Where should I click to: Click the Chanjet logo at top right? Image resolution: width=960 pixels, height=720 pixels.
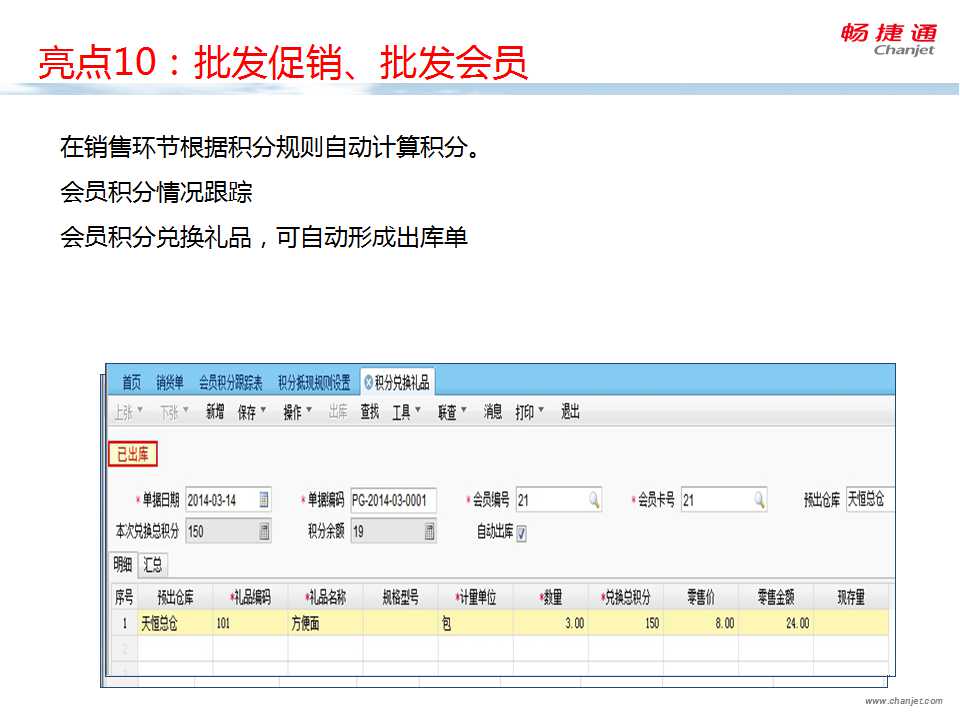point(888,40)
